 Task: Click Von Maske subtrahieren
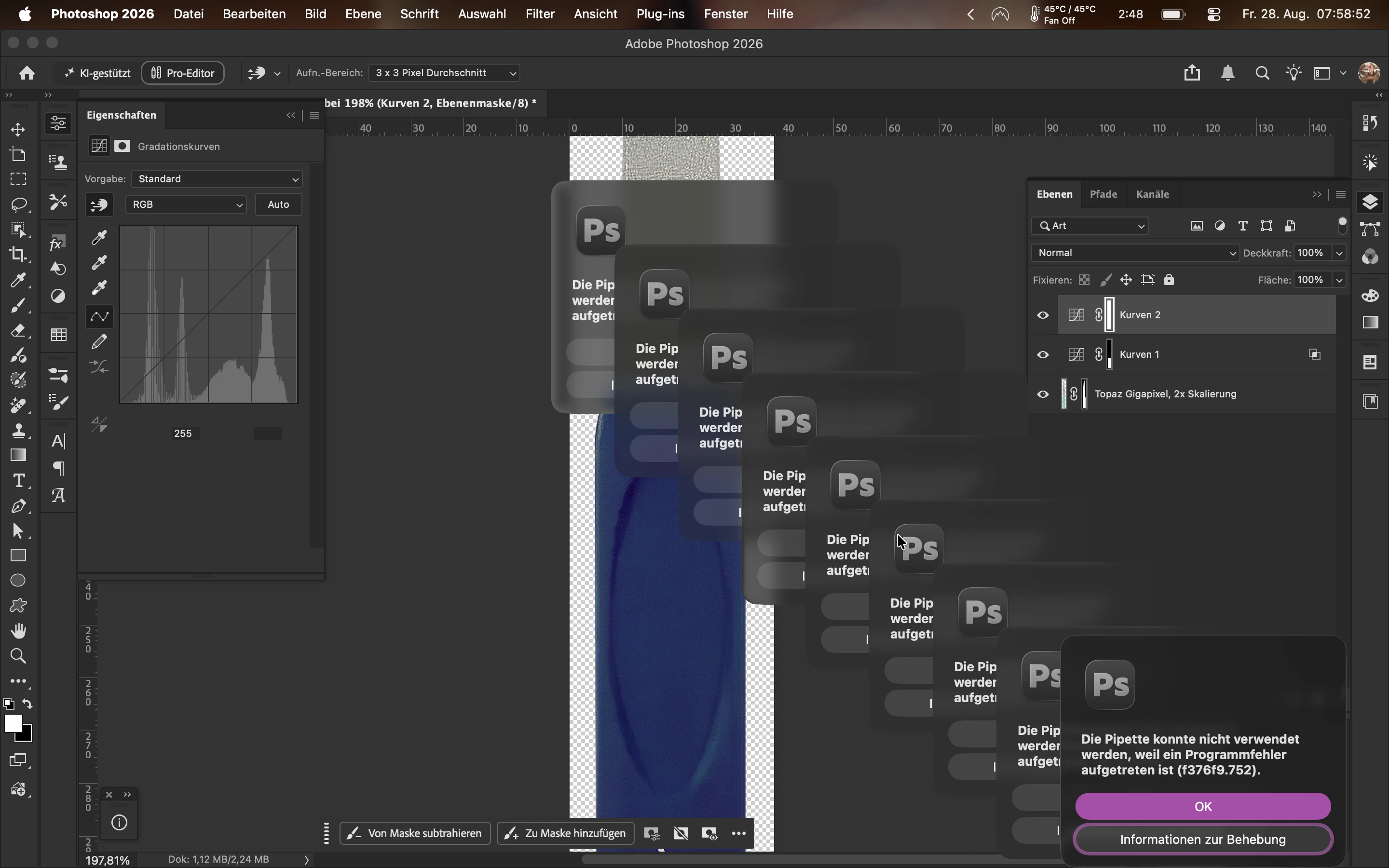click(x=415, y=834)
